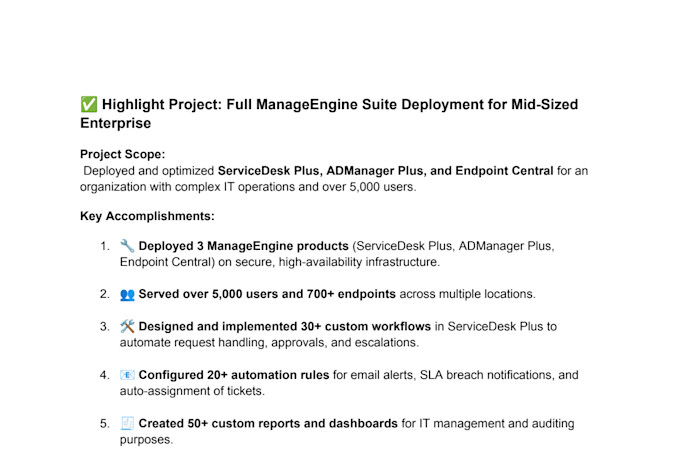
Task: Click 'Deployed and optimized' in the scope paragraph
Action: coord(149,171)
